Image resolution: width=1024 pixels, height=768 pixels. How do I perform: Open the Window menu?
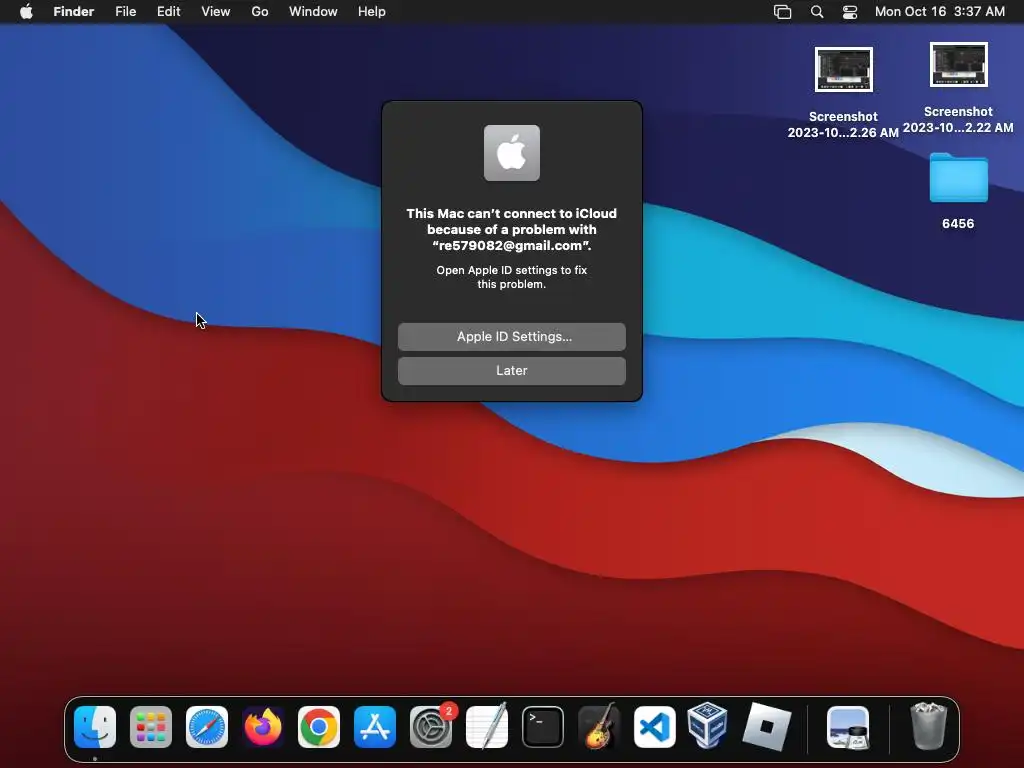(x=313, y=12)
